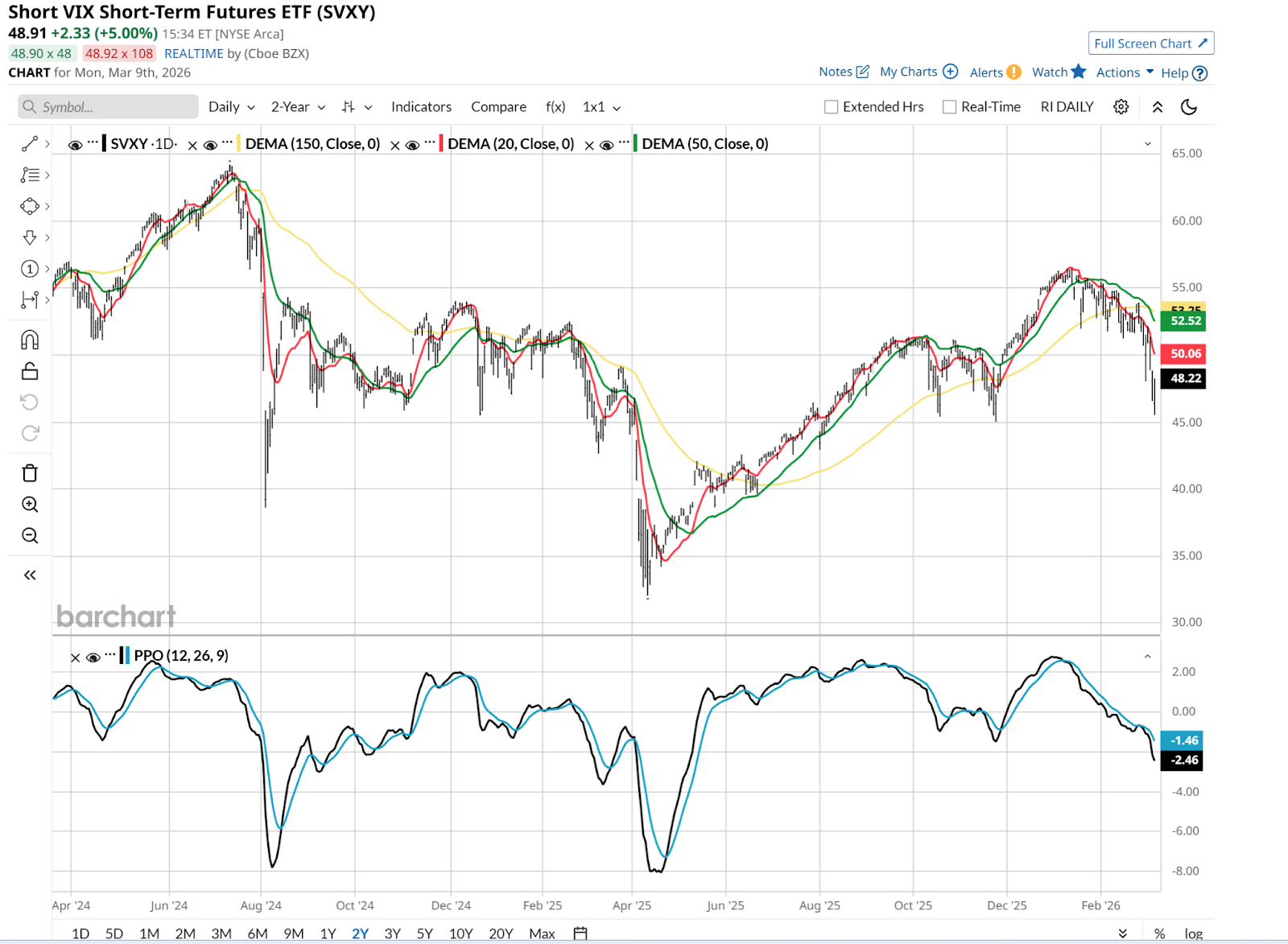The height and width of the screenshot is (944, 1288).
Task: Remove the PPO (12, 26, 9) indicator
Action: coord(76,658)
